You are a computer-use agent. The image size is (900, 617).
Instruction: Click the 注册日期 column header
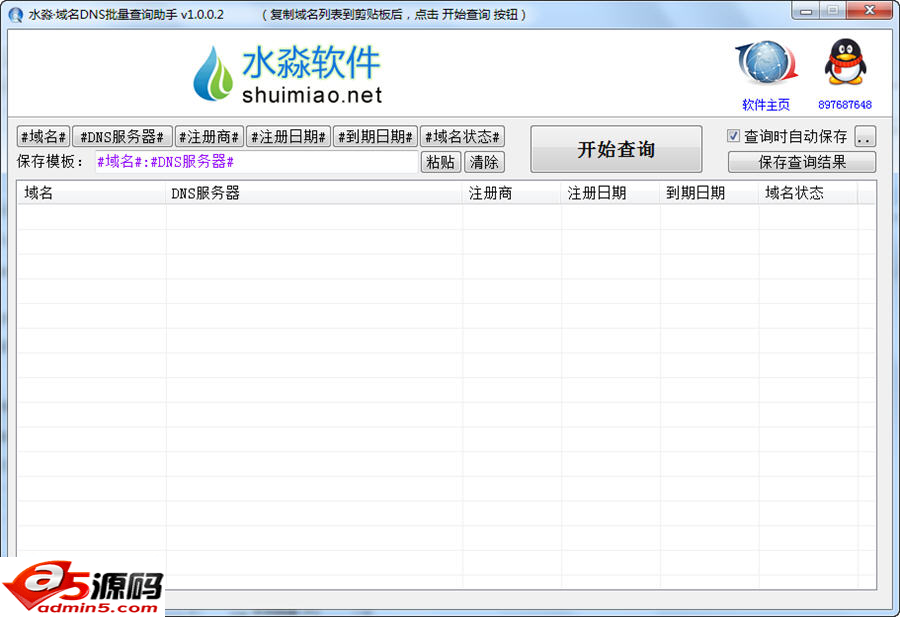[x=610, y=193]
